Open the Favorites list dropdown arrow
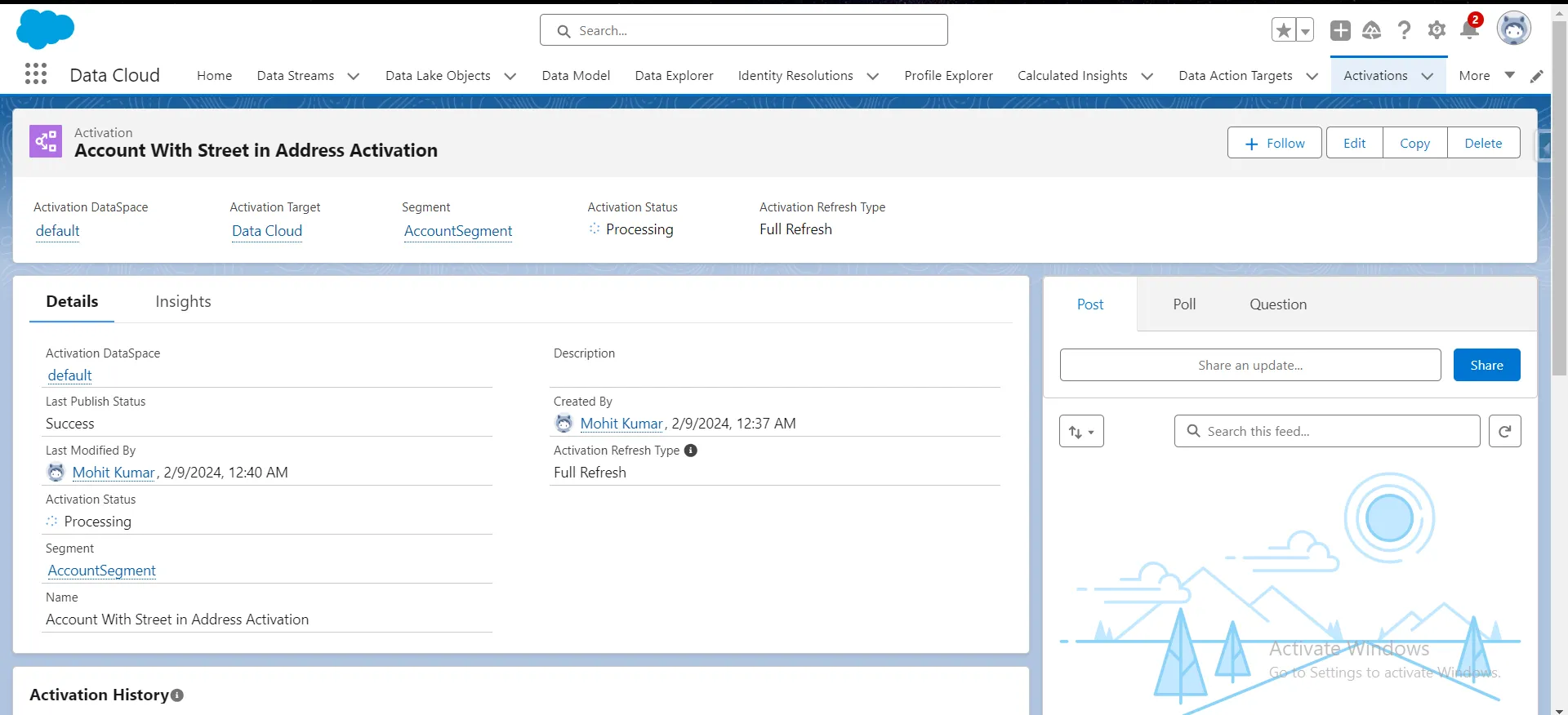This screenshot has height=715, width=1568. coord(1305,30)
